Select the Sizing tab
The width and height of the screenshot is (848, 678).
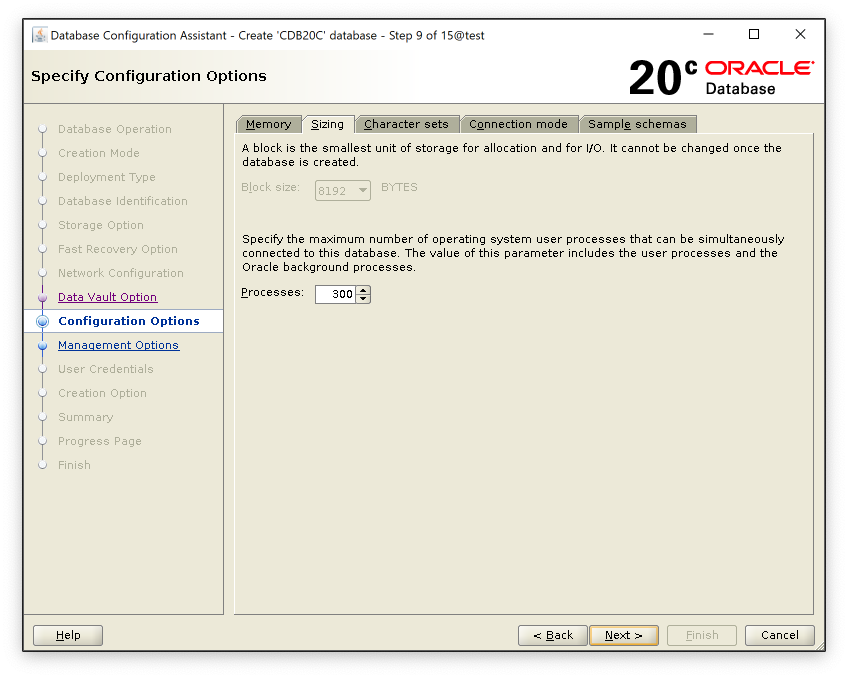(327, 124)
